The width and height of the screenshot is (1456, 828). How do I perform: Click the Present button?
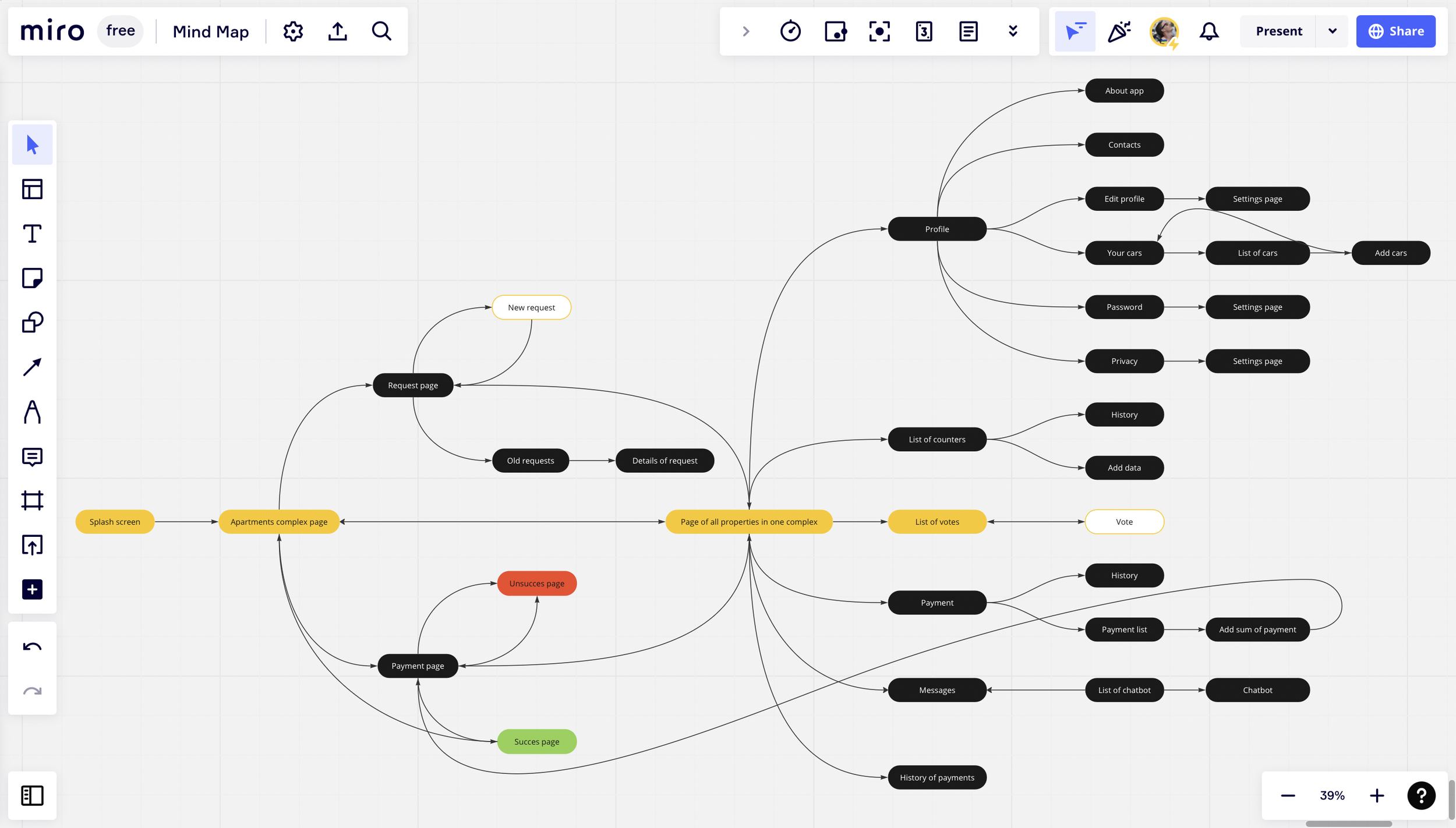tap(1278, 31)
